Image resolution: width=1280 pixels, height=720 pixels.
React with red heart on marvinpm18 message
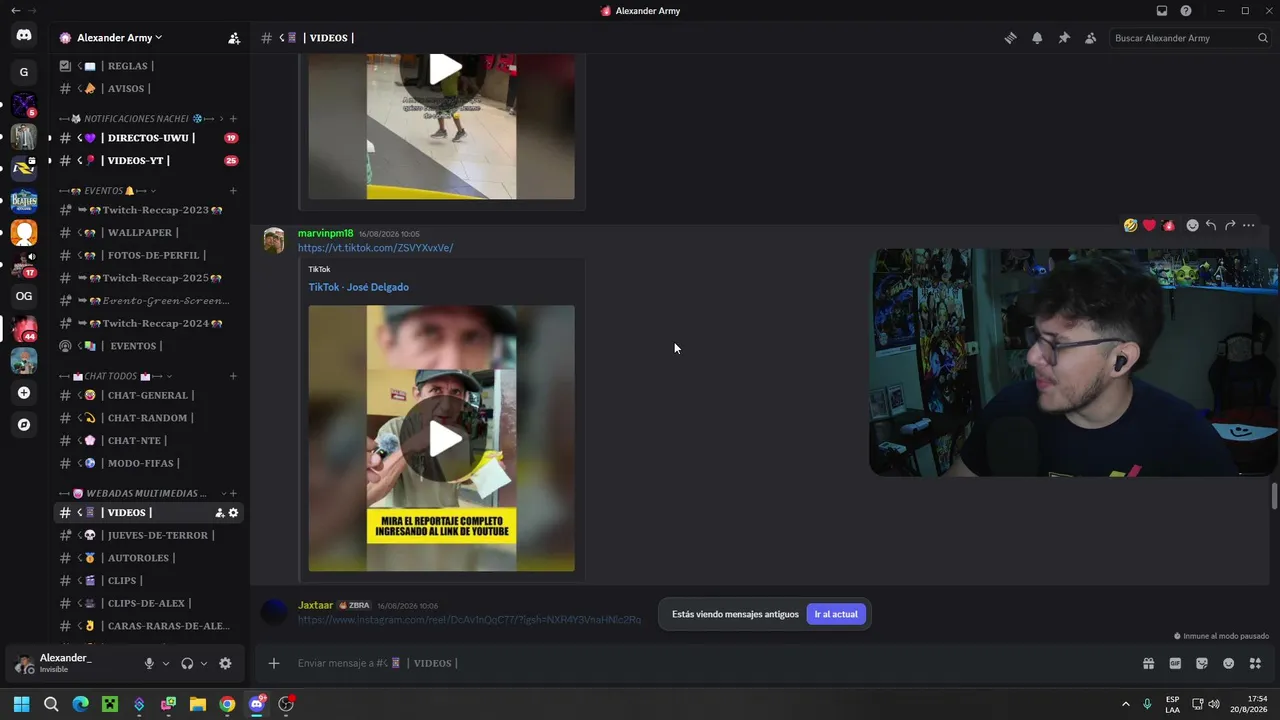pyautogui.click(x=1149, y=226)
